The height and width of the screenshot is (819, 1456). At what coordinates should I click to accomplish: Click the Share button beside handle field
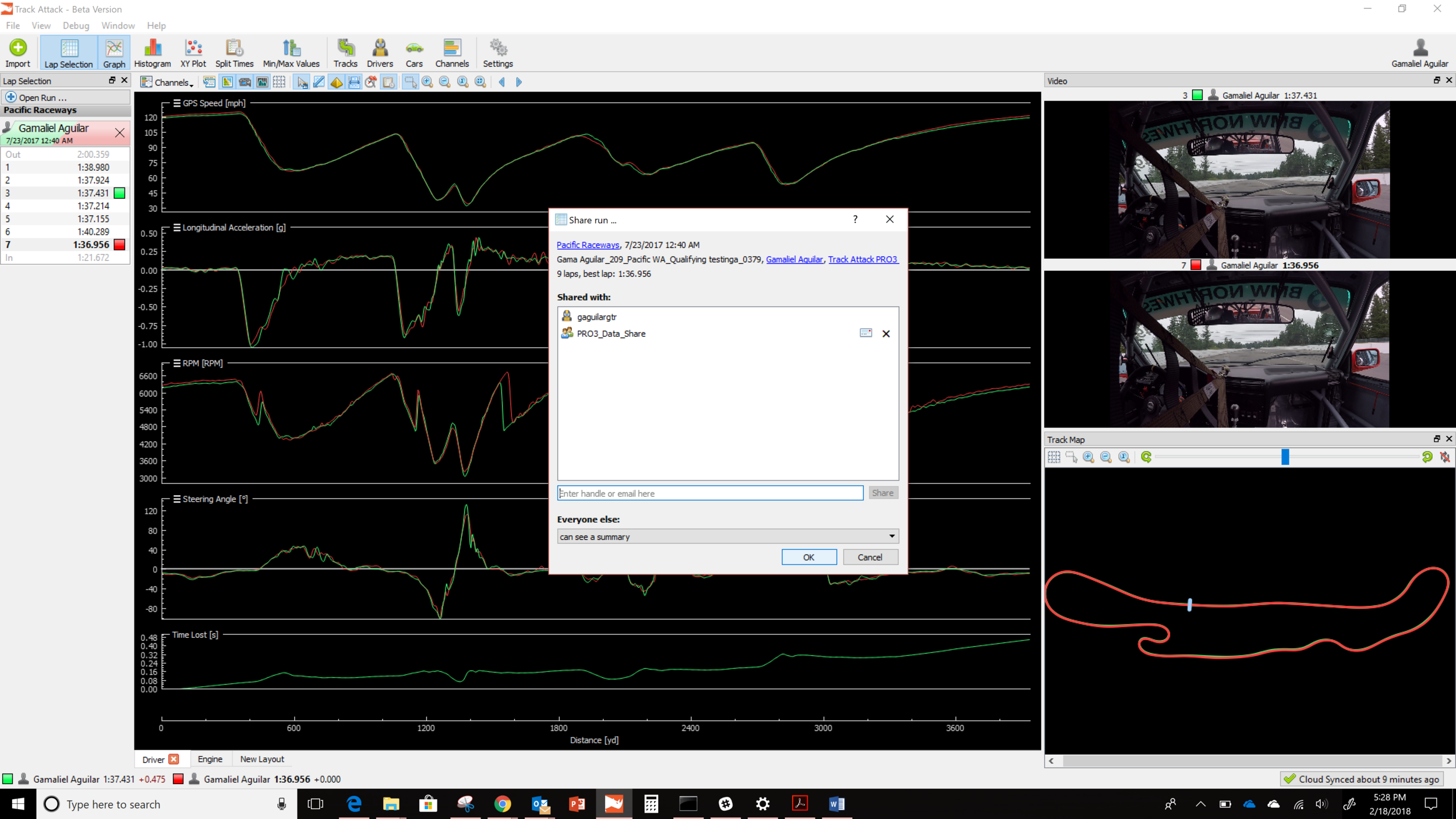(883, 493)
